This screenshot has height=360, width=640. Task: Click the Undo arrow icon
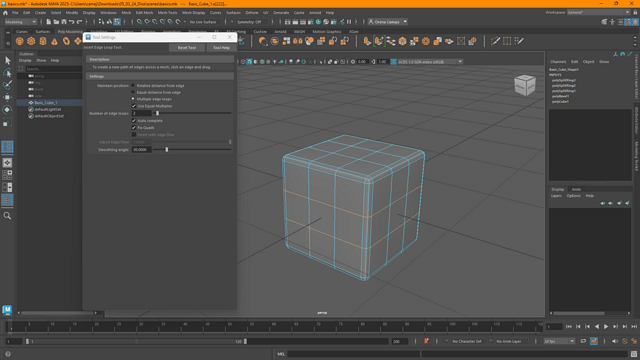pos(71,22)
